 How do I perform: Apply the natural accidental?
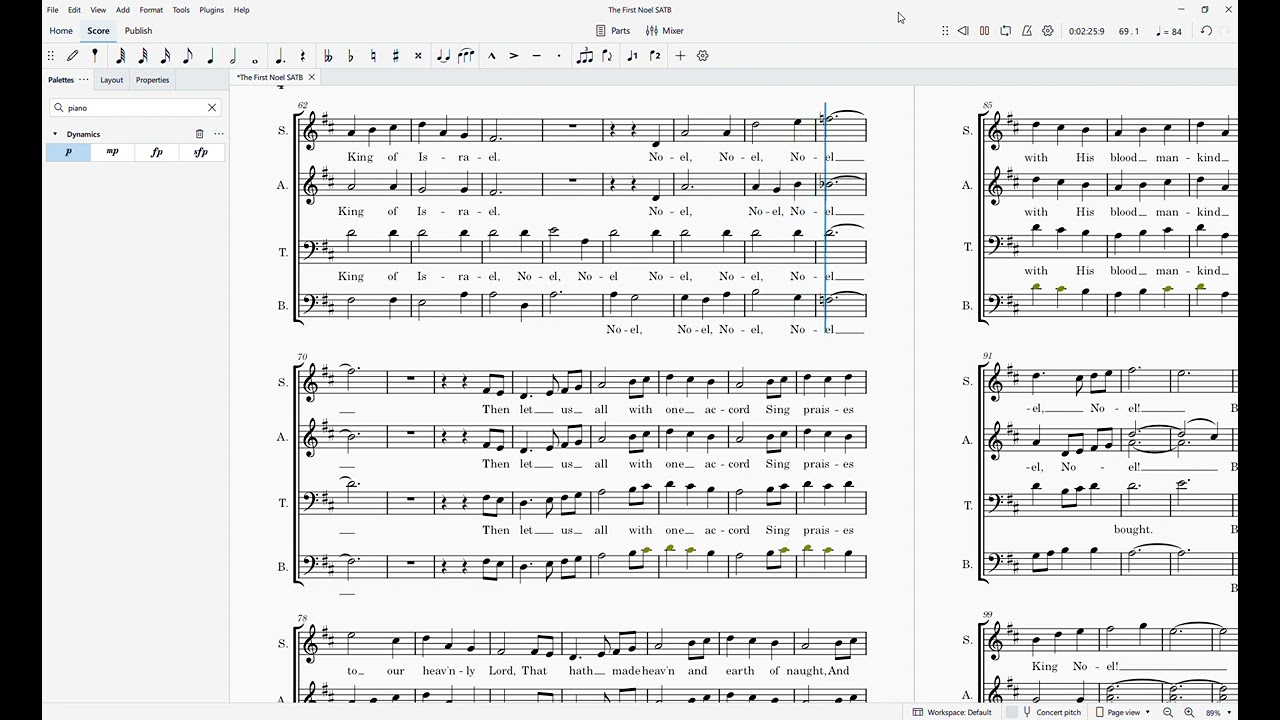coord(373,56)
